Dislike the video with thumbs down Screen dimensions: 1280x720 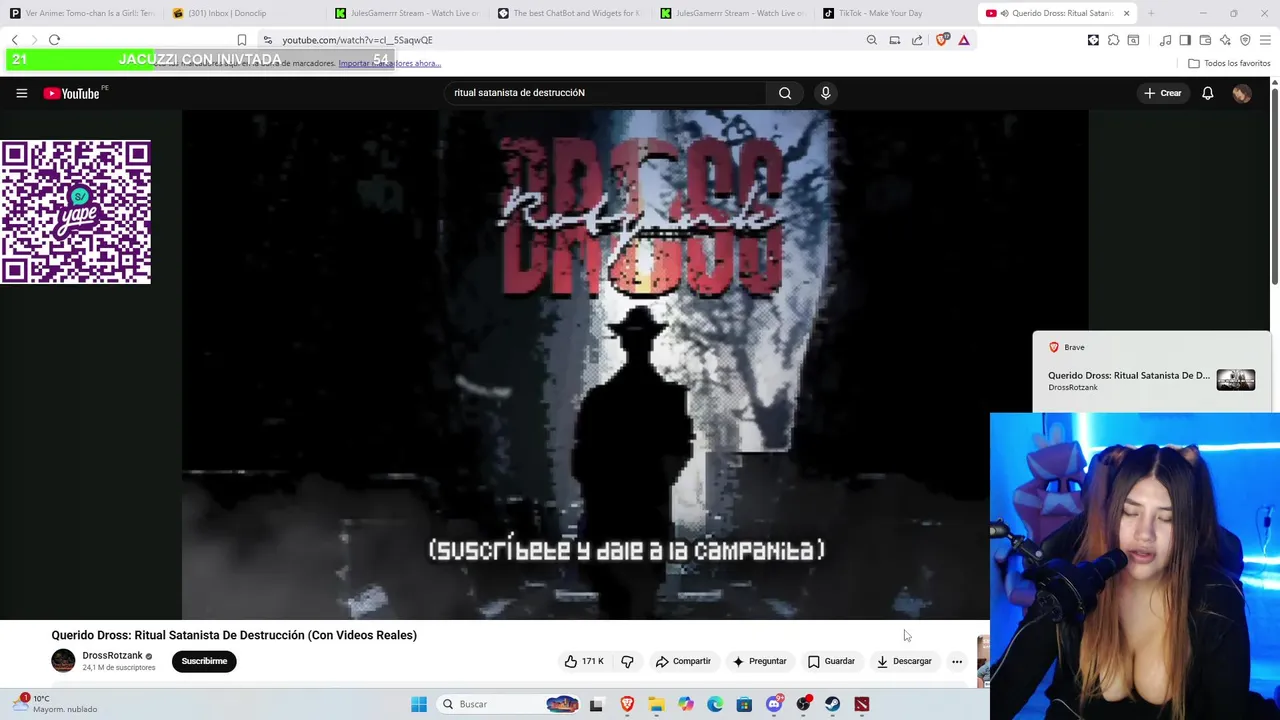point(627,661)
